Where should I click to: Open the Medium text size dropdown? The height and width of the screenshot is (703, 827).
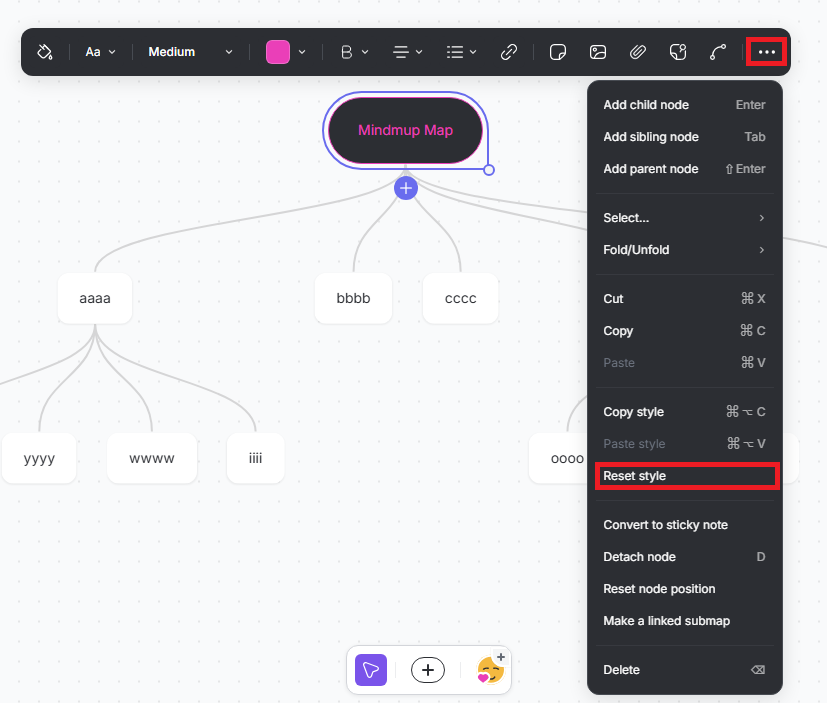[x=190, y=52]
